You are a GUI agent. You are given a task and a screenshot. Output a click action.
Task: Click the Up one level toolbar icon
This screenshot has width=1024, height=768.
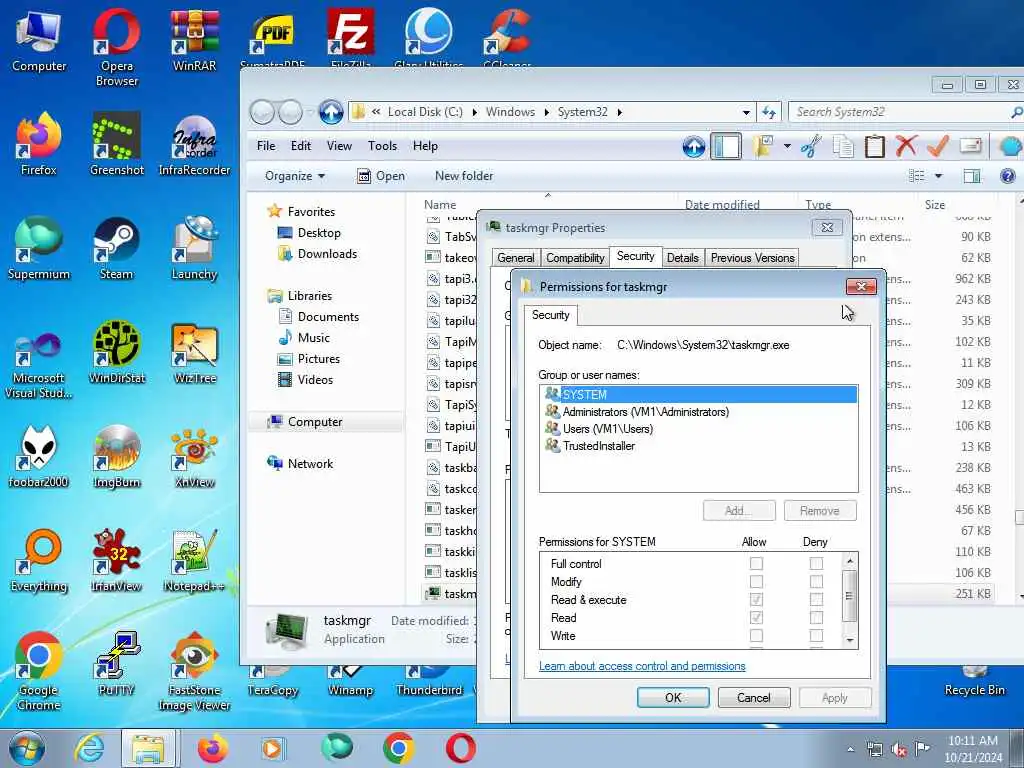tap(694, 146)
